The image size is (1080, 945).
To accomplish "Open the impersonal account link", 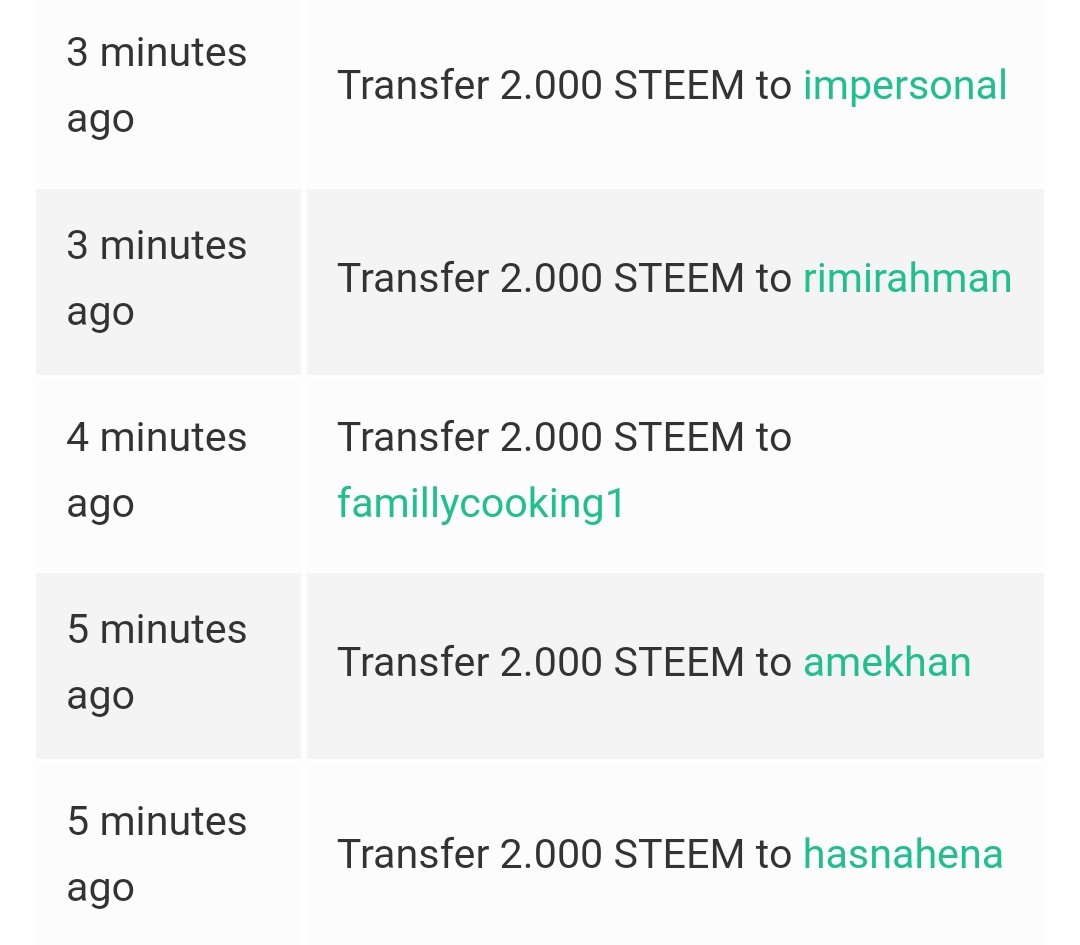I will pyautogui.click(x=905, y=87).
